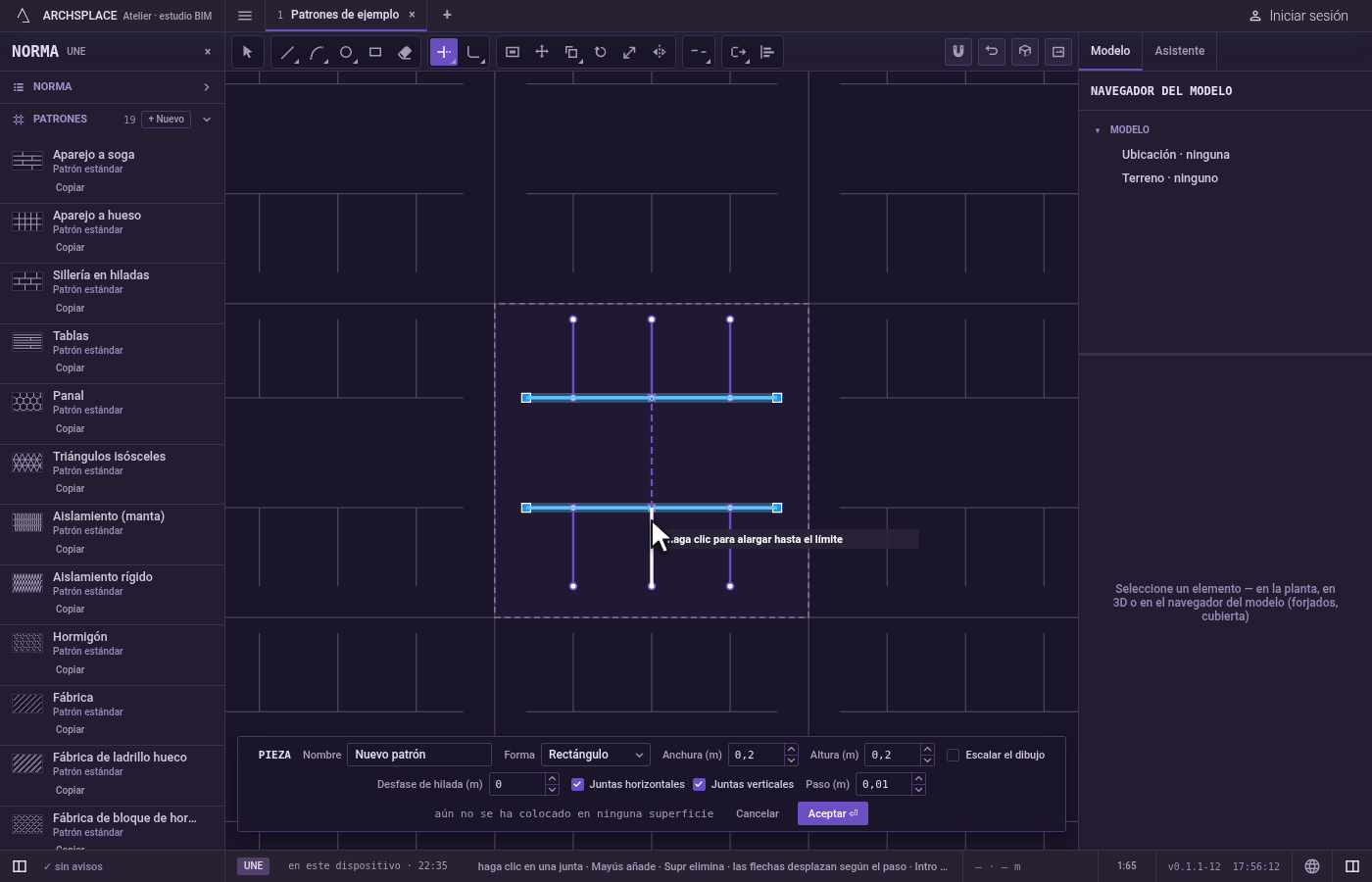Screen dimensions: 1372x882
Task: Collapse the PATRONES section chevron
Action: point(207,120)
